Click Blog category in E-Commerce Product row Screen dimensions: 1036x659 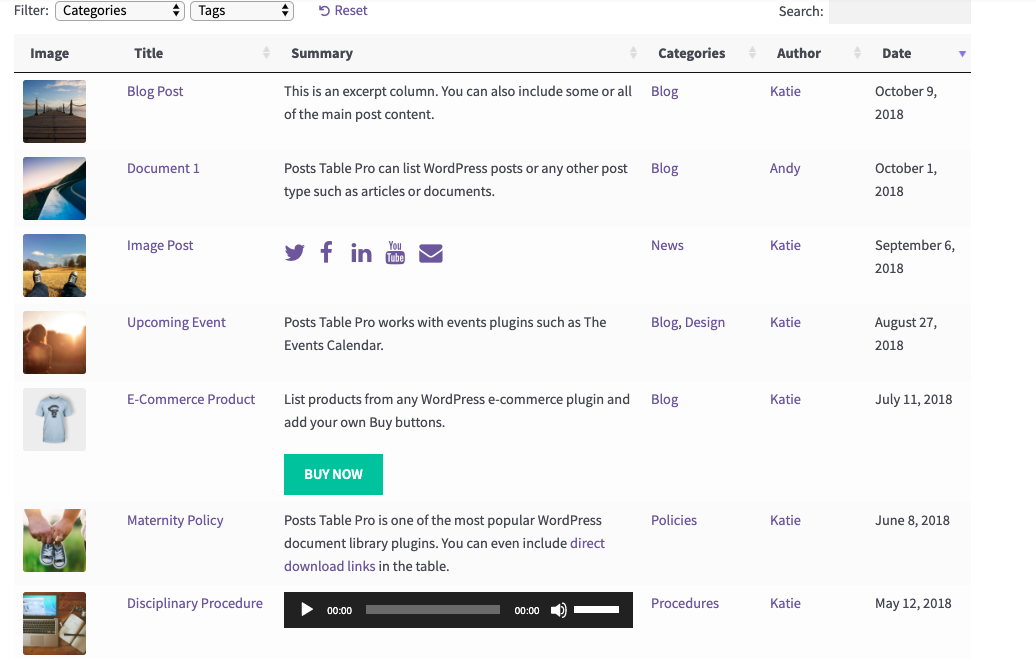point(665,399)
